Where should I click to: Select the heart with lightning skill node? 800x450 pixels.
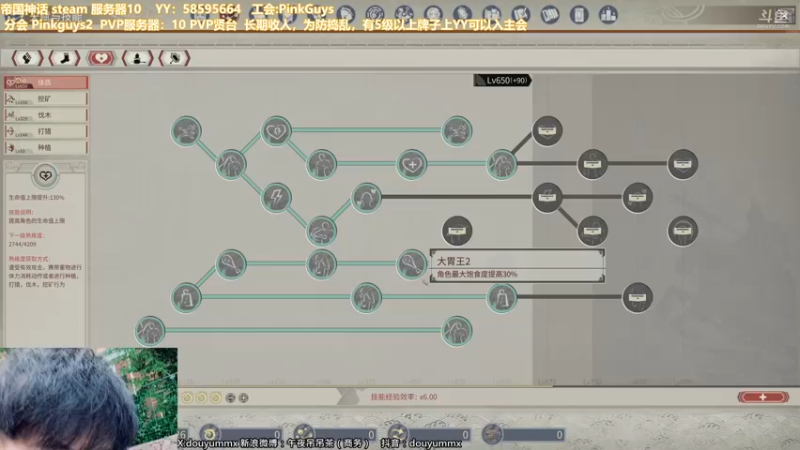[x=276, y=131]
